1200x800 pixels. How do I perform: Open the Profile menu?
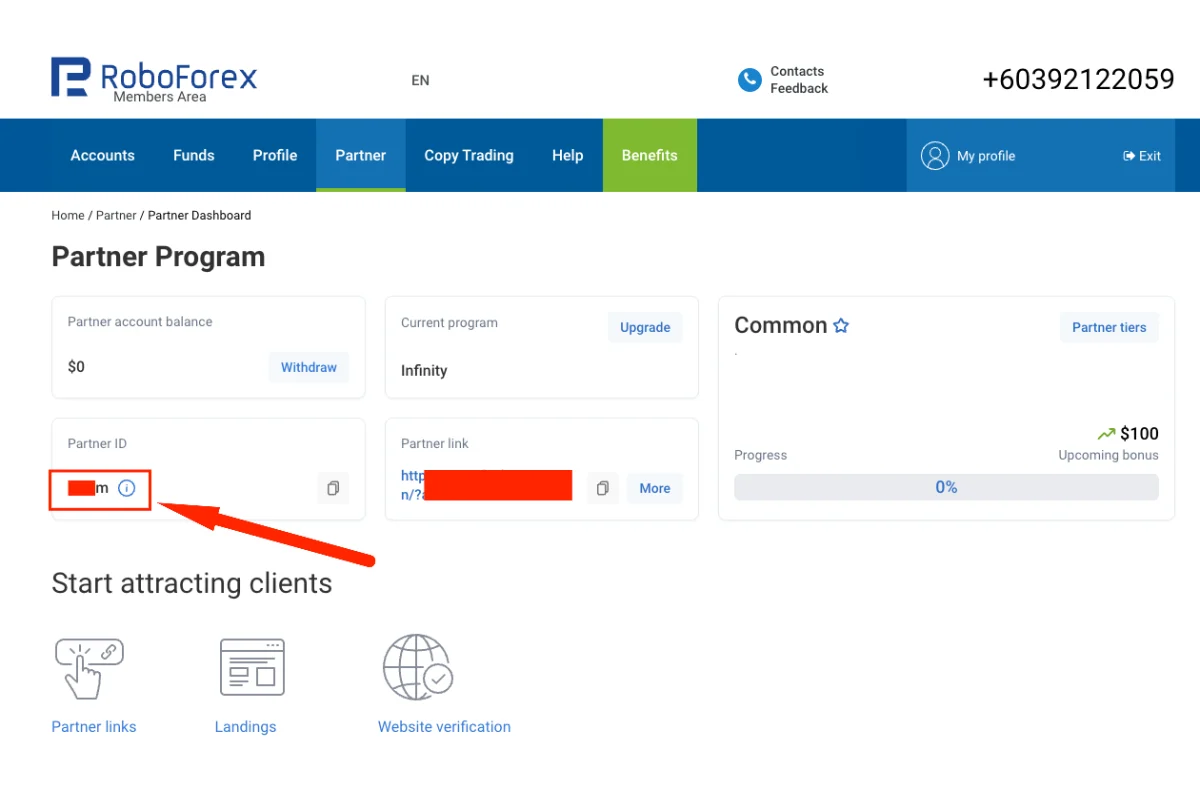click(x=275, y=155)
